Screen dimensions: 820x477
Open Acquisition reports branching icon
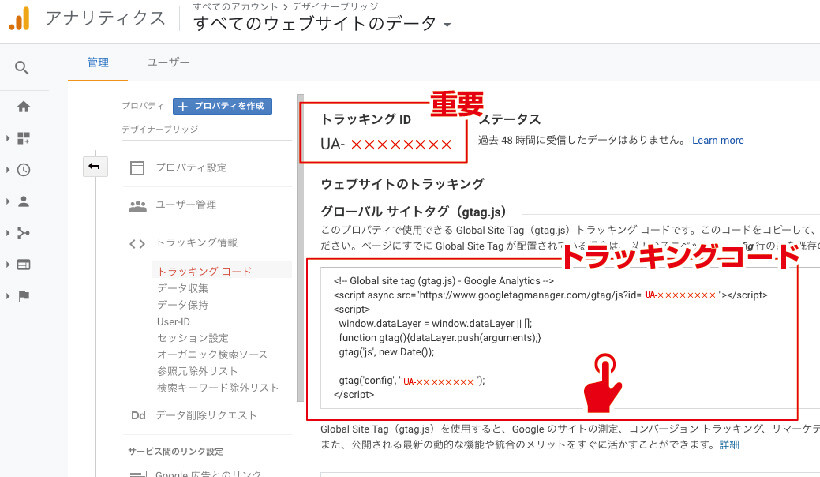click(x=23, y=233)
